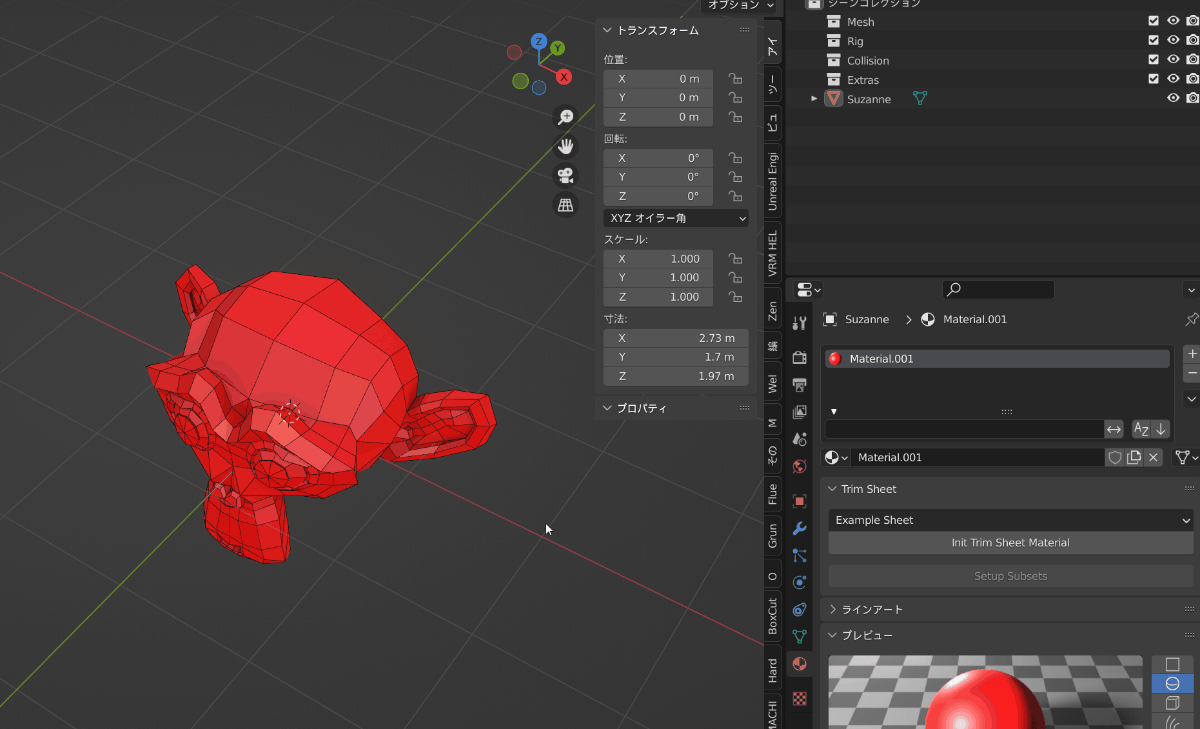Open the Object properties orange square tab
The image size is (1200, 729).
pos(799,500)
